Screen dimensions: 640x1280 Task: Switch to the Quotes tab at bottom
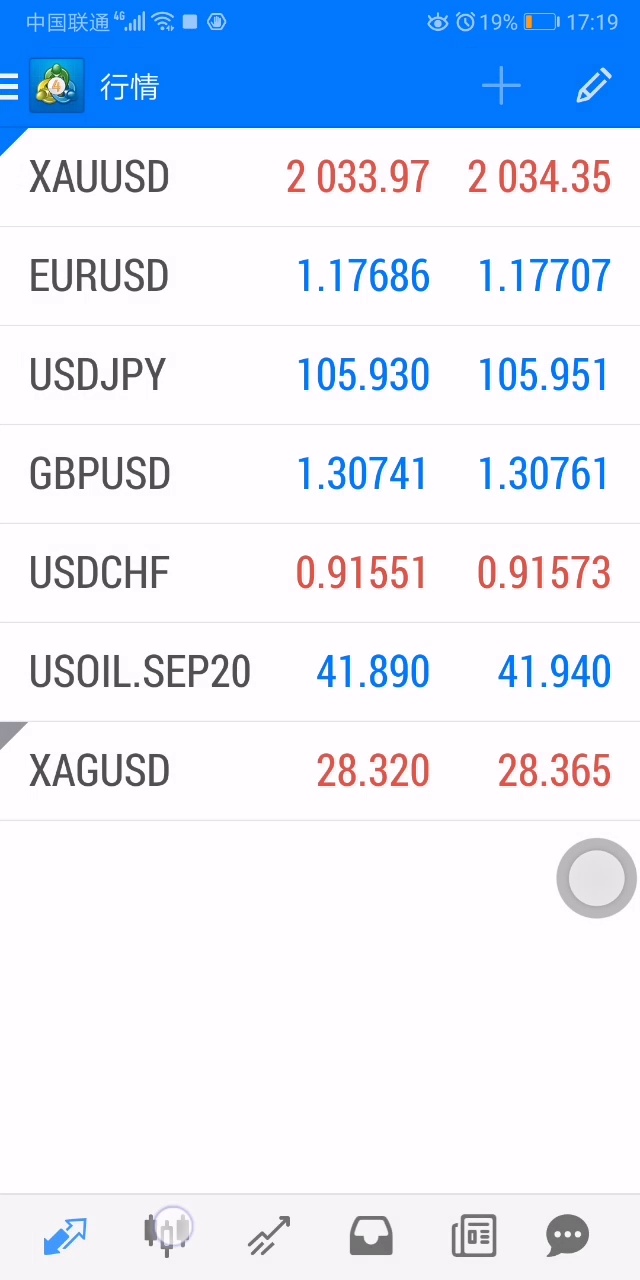65,1236
